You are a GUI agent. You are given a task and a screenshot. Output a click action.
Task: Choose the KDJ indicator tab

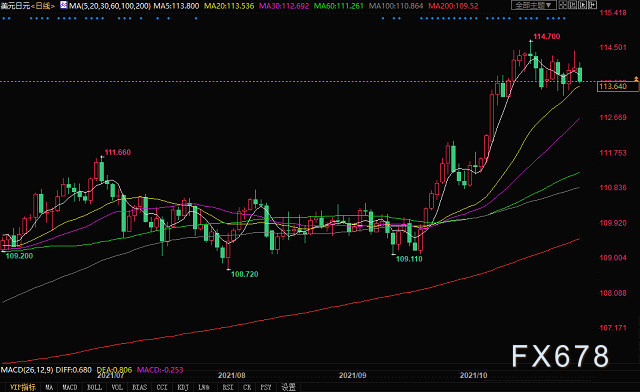[183, 387]
